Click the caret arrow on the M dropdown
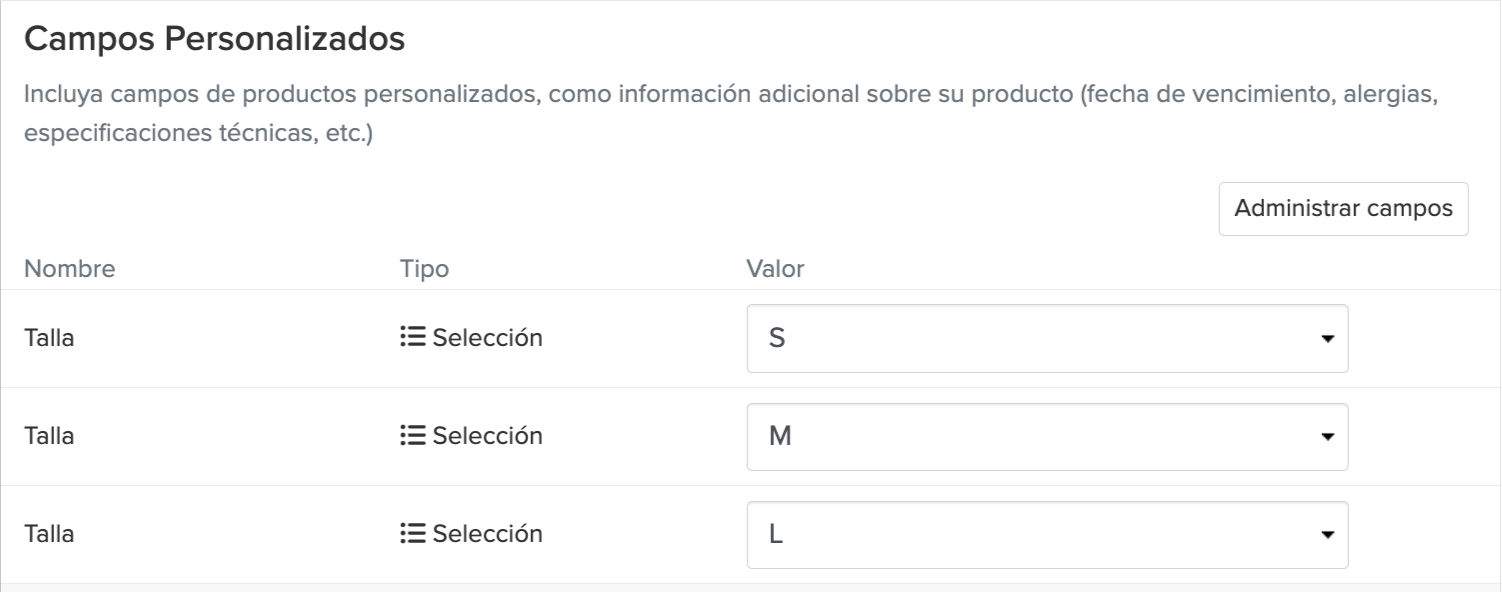This screenshot has width=1502, height=592. 1327,437
